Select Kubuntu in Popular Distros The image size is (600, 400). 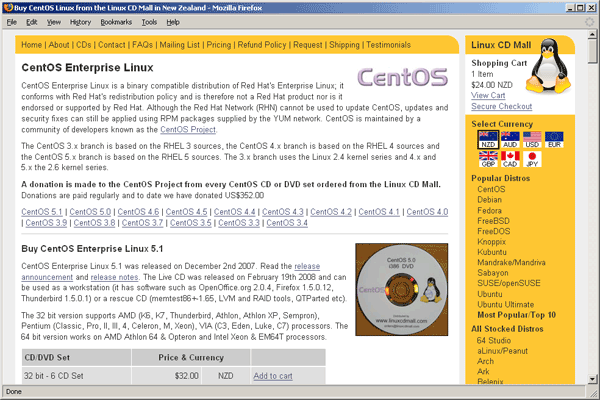tap(492, 252)
